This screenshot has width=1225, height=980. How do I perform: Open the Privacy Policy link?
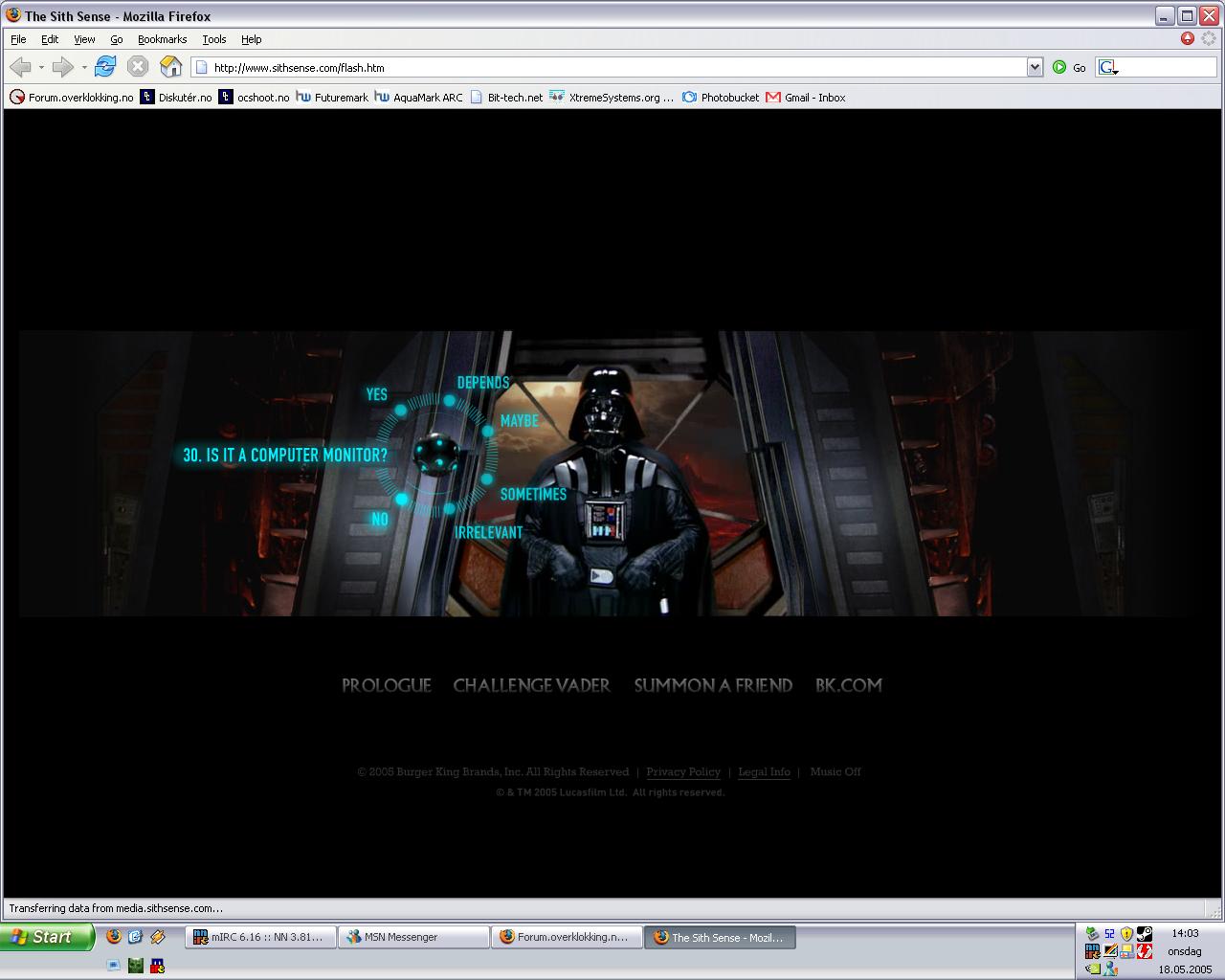click(x=683, y=772)
